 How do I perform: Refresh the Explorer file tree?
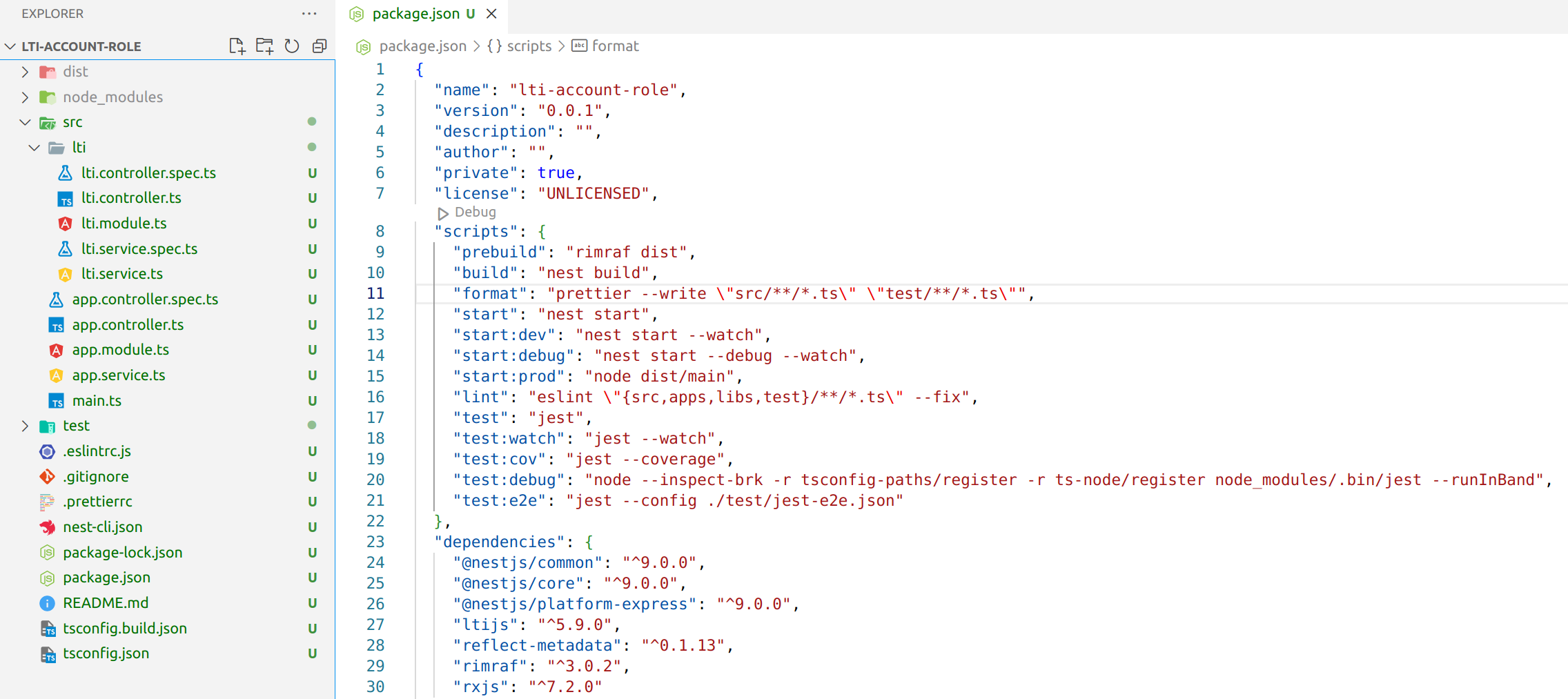(x=292, y=46)
